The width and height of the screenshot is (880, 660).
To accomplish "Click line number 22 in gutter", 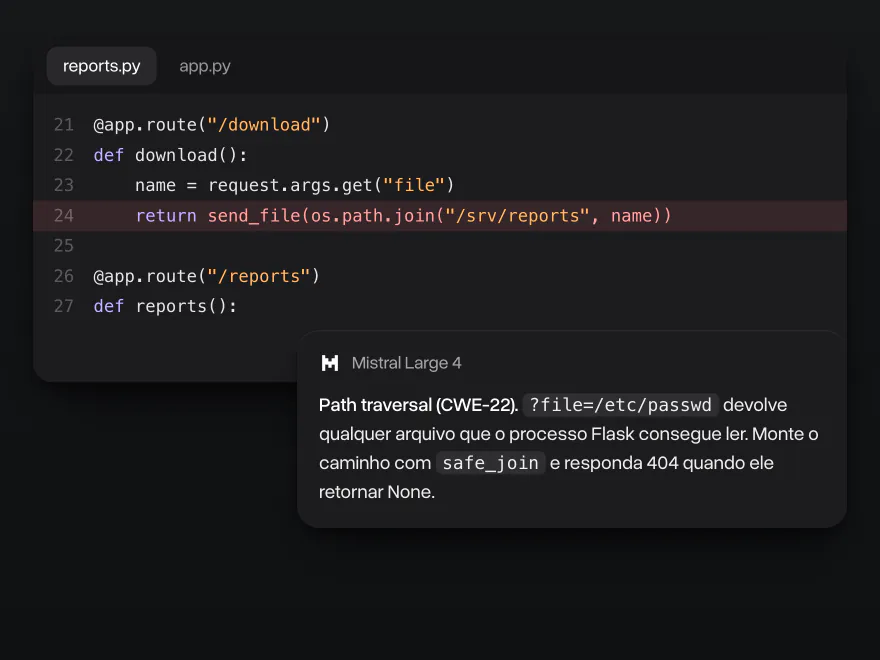I will point(64,155).
